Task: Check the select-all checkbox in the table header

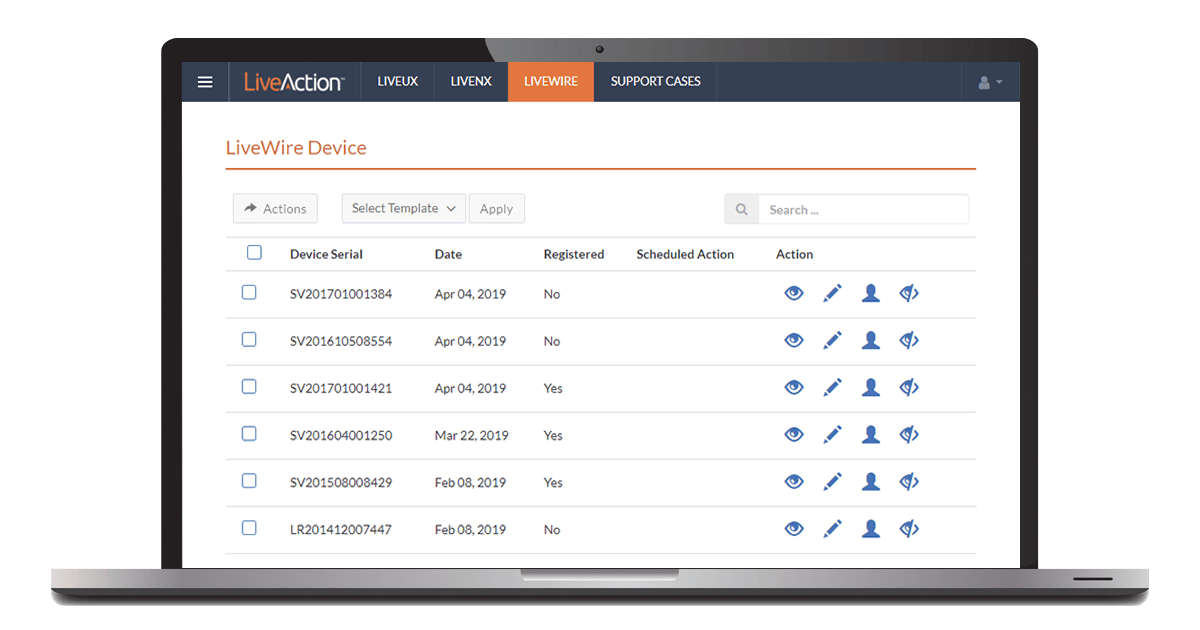Action: [x=254, y=253]
